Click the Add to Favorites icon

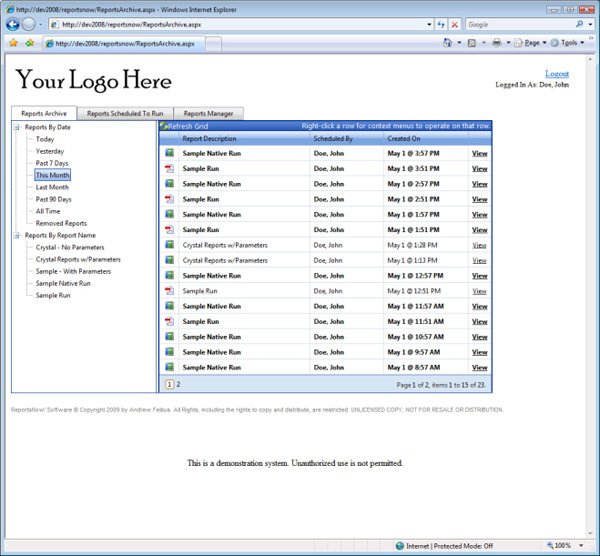tap(29, 43)
